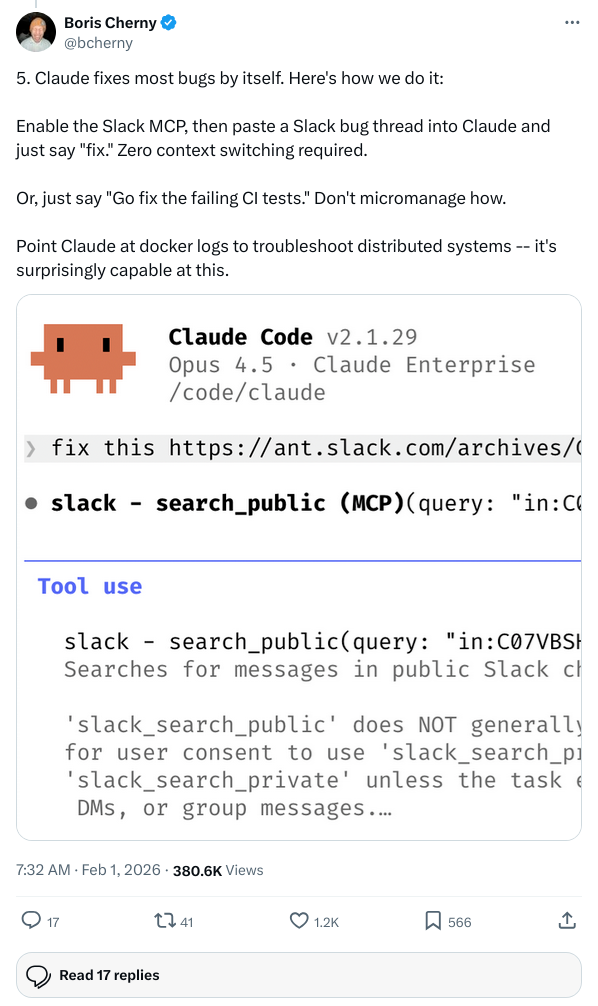View the 380.6K Views analytics

click(218, 870)
